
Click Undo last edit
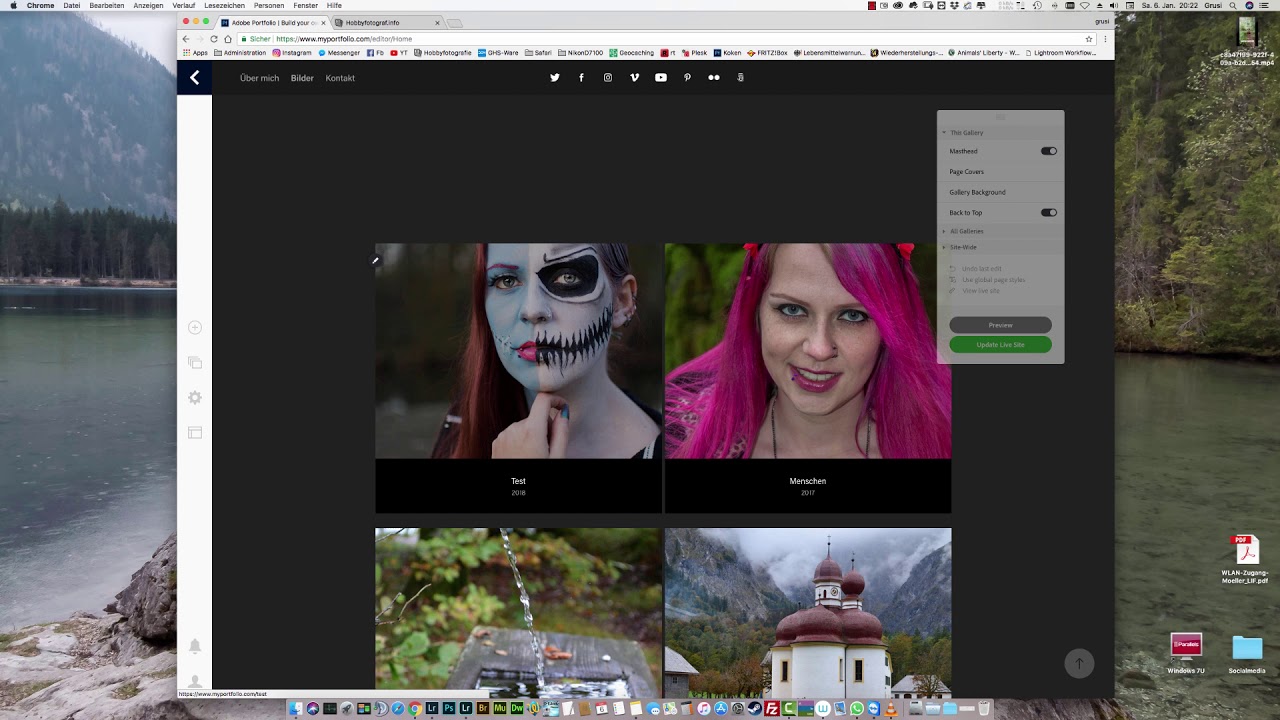click(x=981, y=269)
